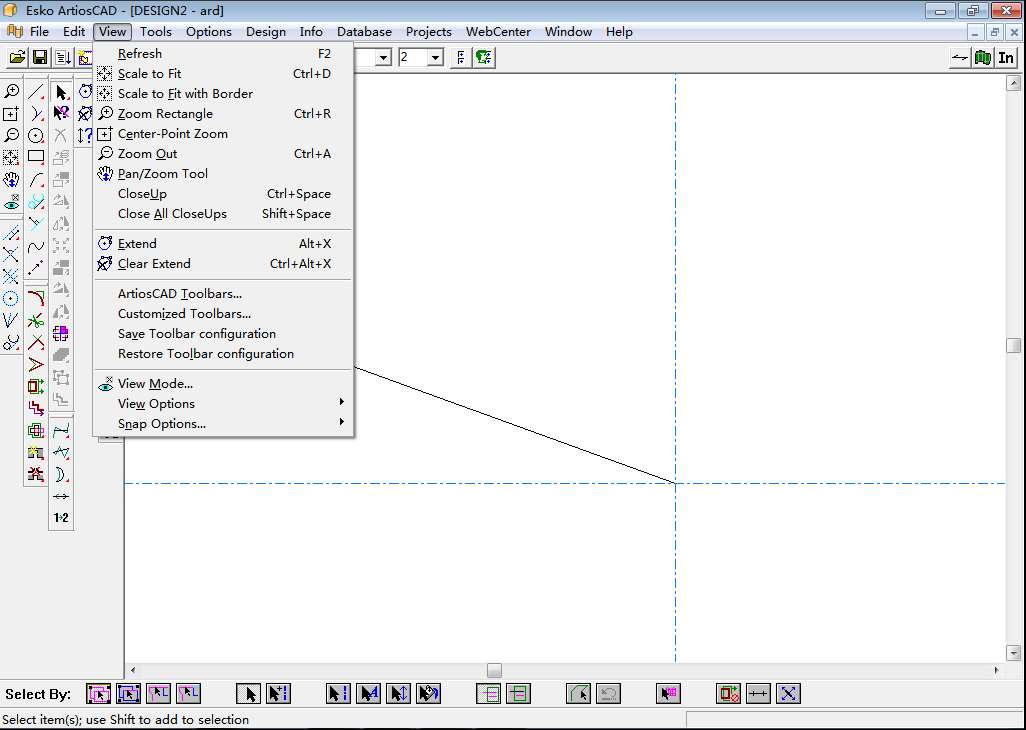
Task: Select the Line drawing tool
Action: [36, 92]
